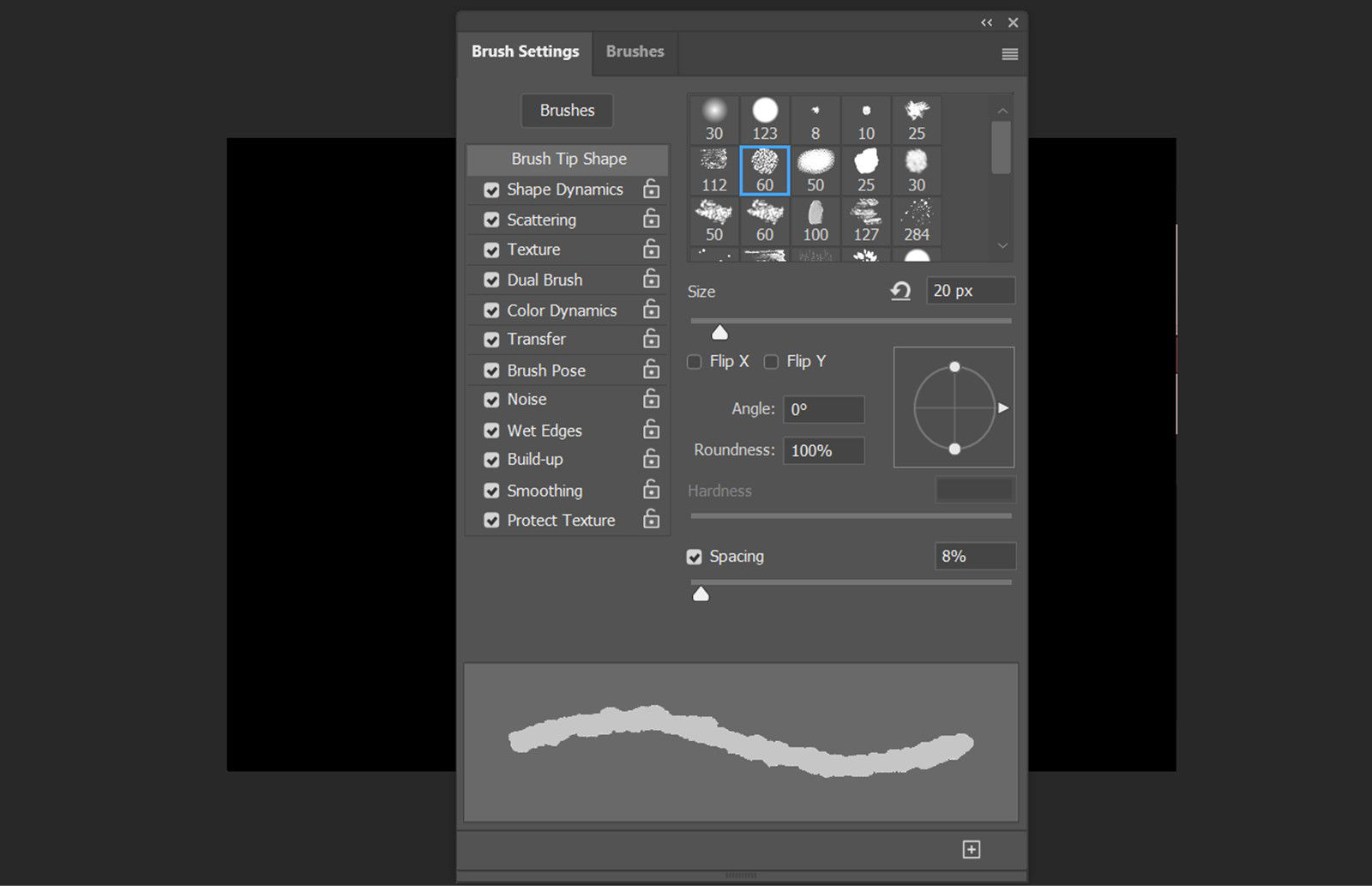Enable the Flip X option

click(x=694, y=362)
